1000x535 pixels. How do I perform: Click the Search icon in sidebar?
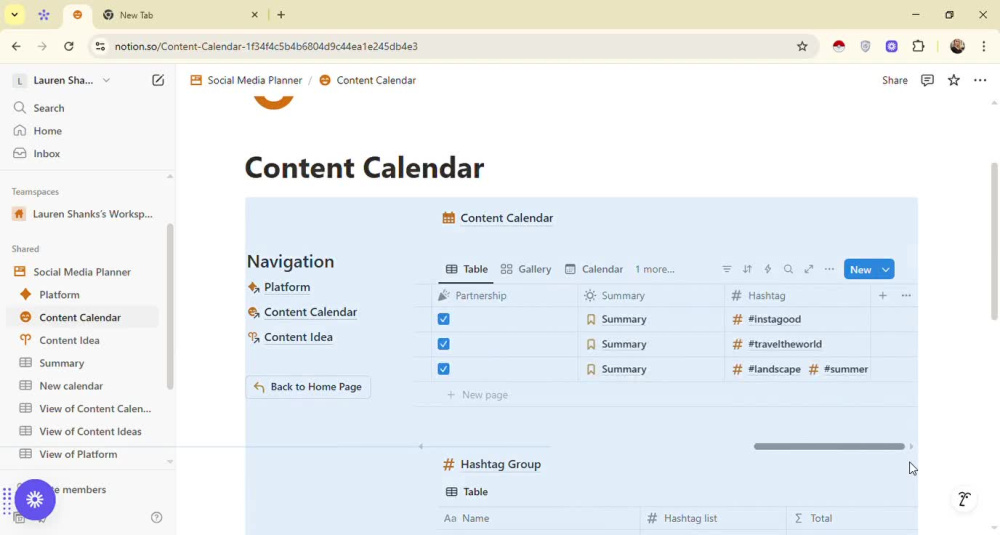20,108
